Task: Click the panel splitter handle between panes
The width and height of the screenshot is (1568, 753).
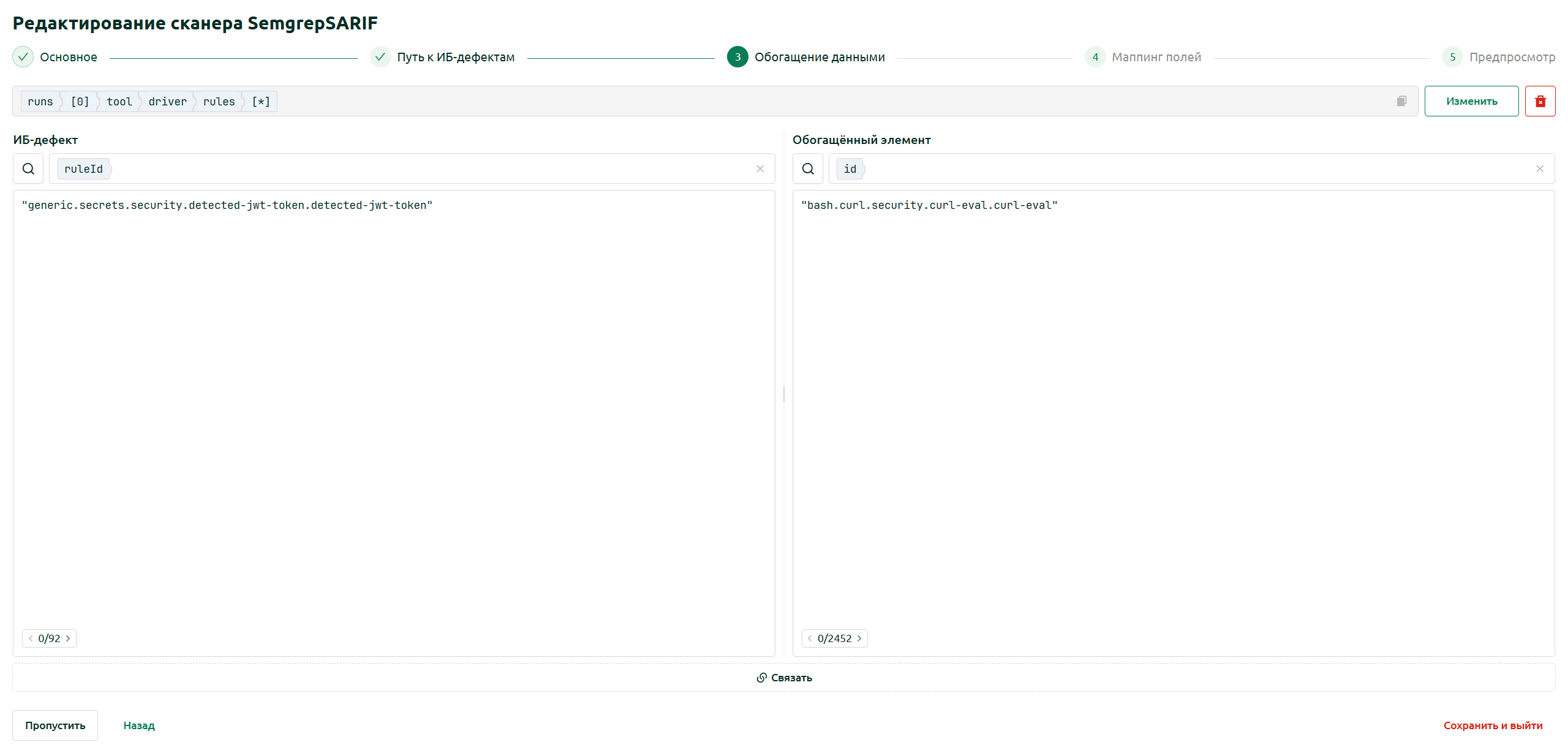Action: coord(784,394)
